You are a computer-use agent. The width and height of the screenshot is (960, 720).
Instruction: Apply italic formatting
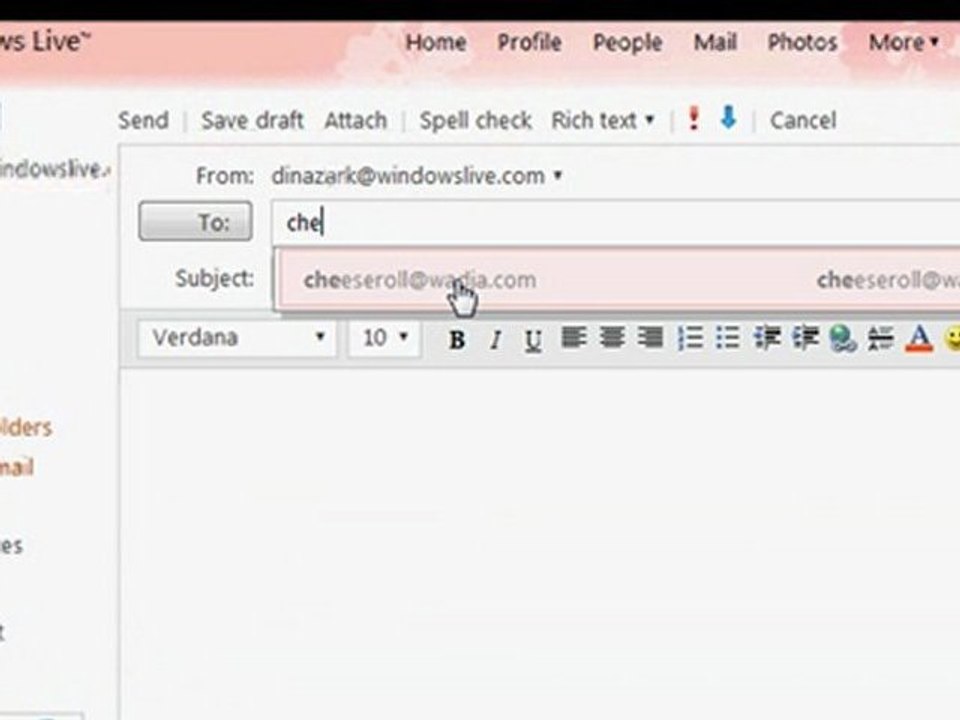[x=495, y=339]
